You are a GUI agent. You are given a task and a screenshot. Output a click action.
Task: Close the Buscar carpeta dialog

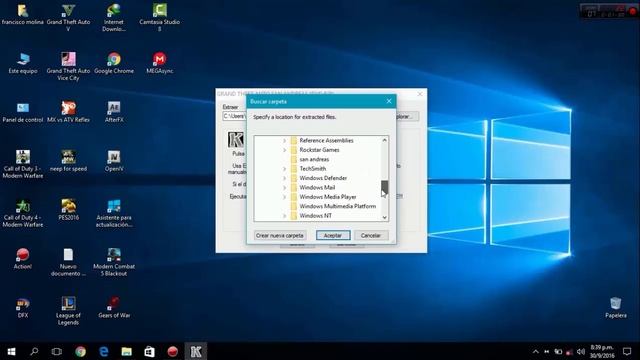(x=389, y=101)
